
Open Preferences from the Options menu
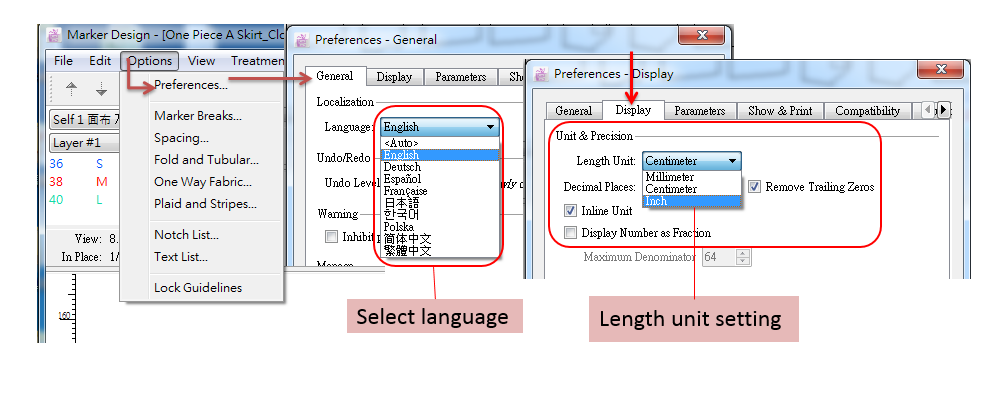pos(191,85)
